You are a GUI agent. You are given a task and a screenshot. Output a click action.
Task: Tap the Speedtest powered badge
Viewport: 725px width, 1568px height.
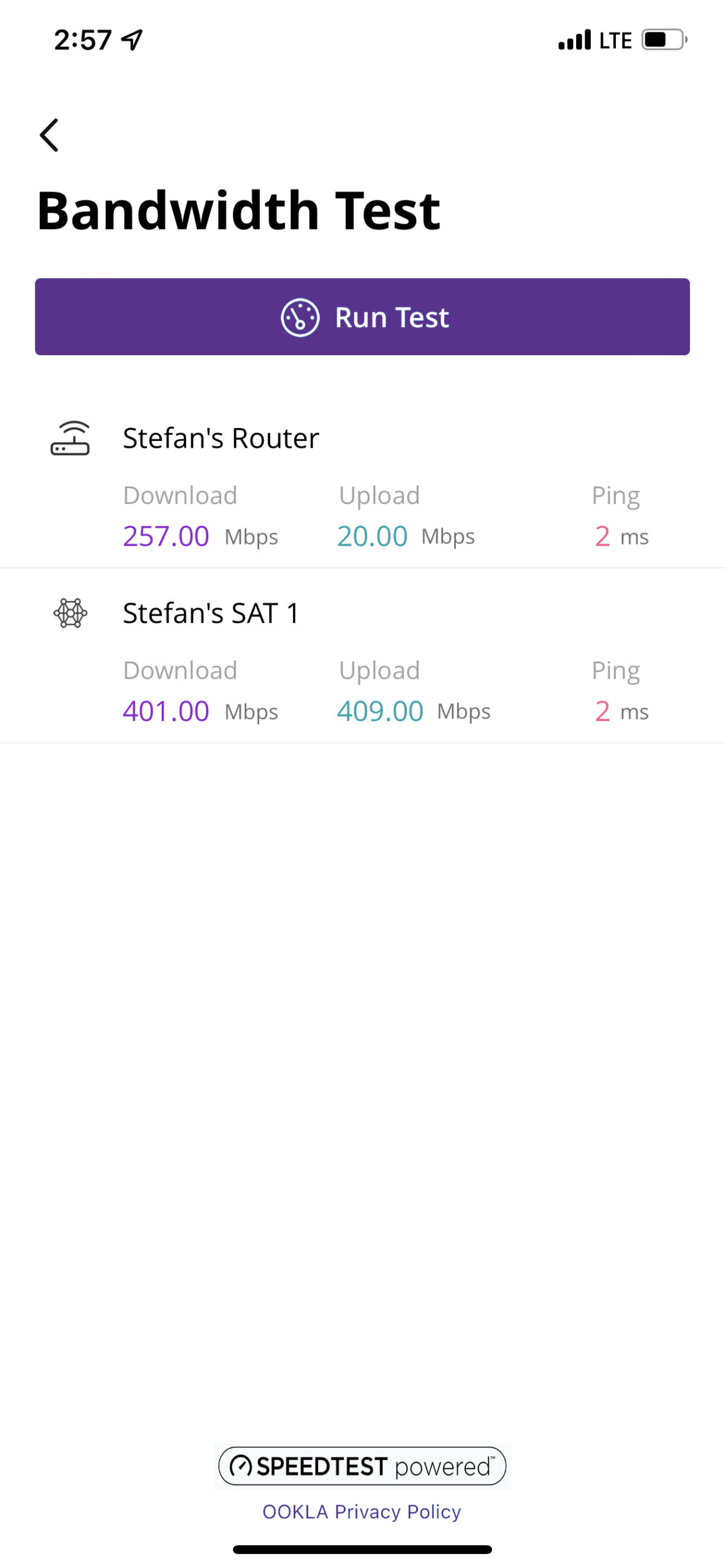click(362, 1466)
